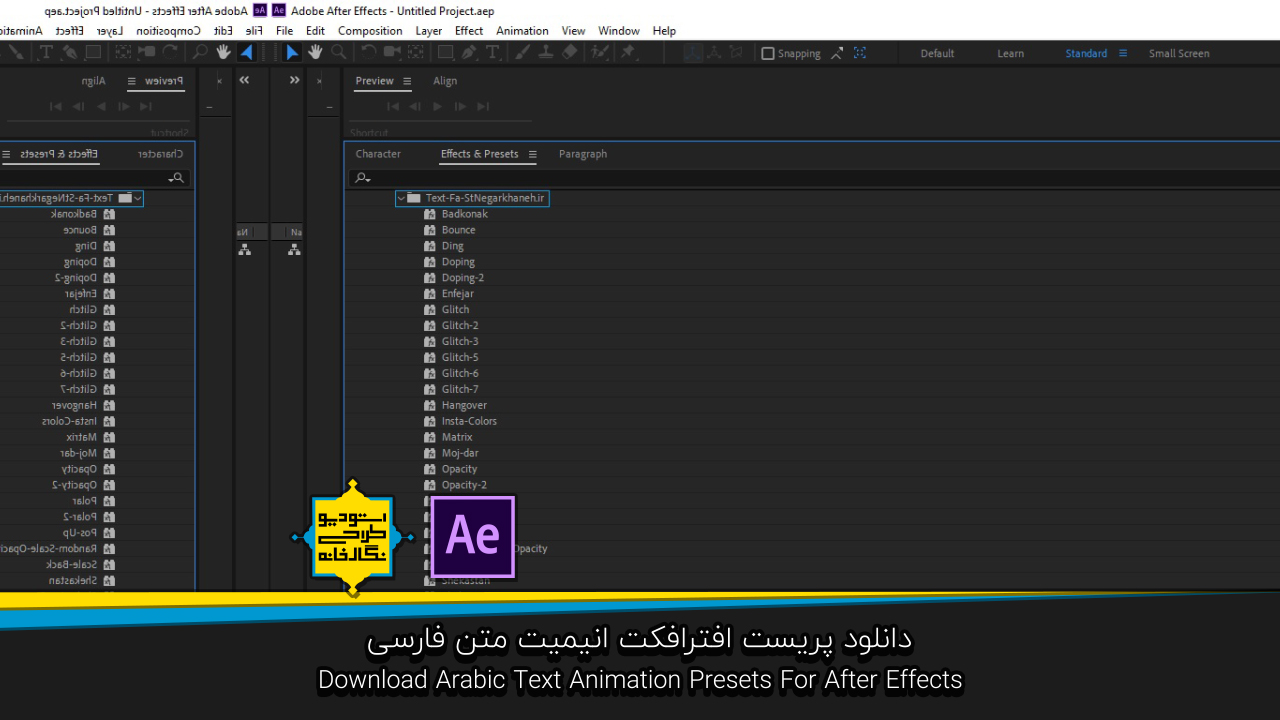The image size is (1280, 720).
Task: Step forward one frame in Preview
Action: coord(460,106)
